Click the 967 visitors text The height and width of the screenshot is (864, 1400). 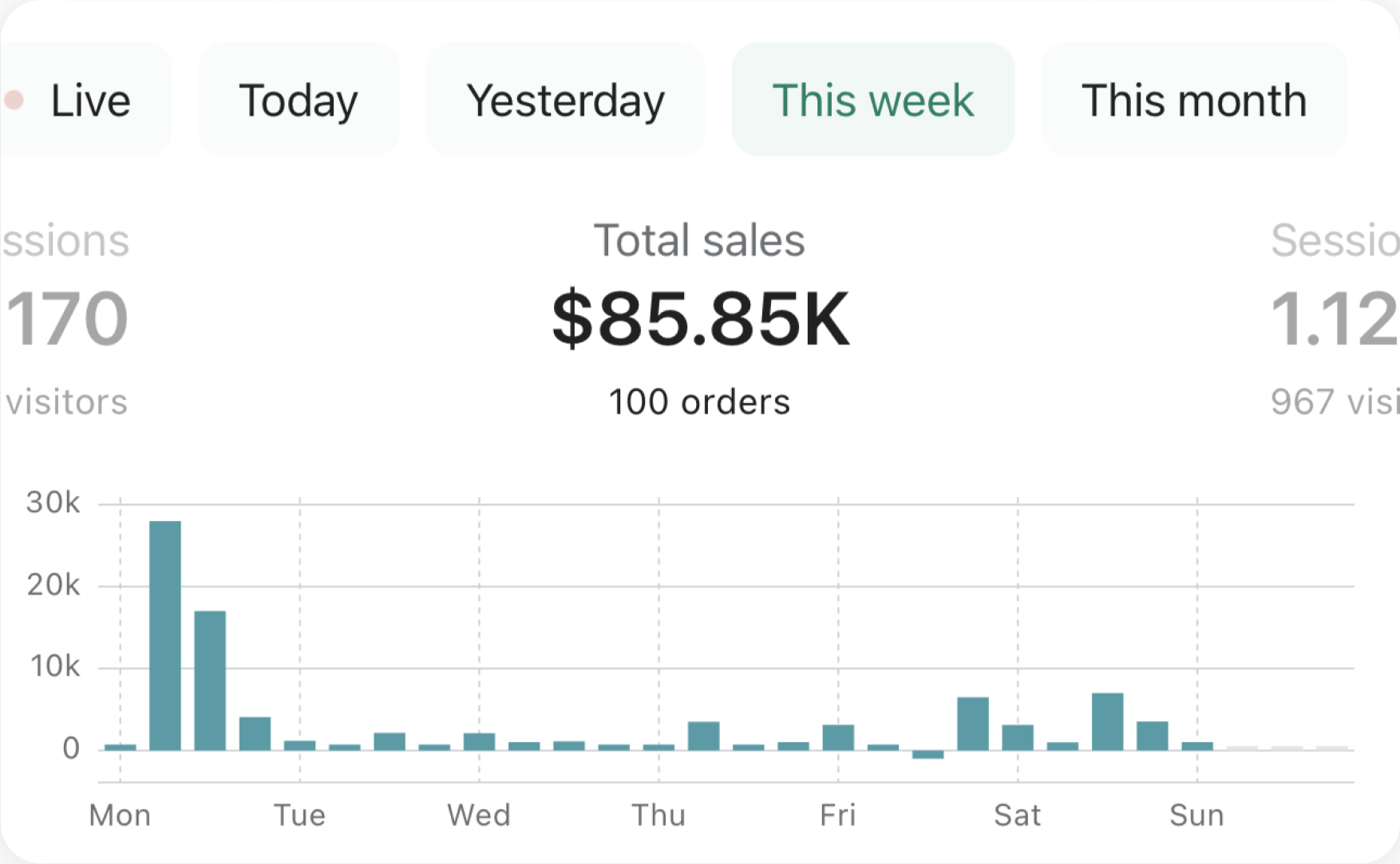[1335, 402]
